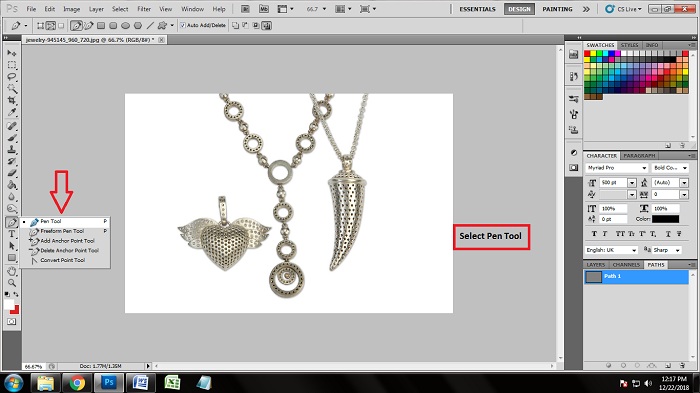This screenshot has height=393, width=700.
Task: Choose Line shape in options bar
Action: pos(150,26)
